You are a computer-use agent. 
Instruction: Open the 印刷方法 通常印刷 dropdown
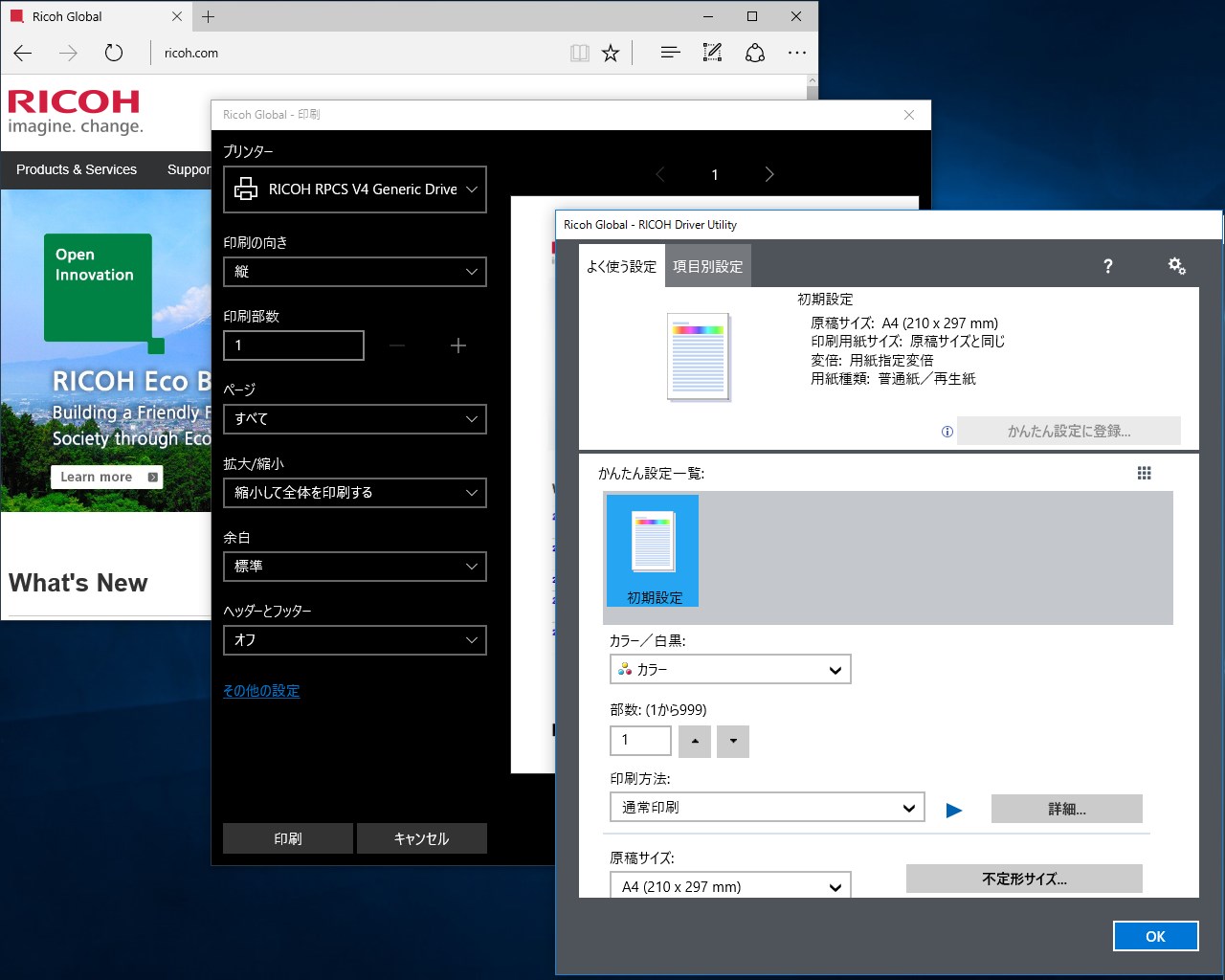pyautogui.click(x=768, y=807)
